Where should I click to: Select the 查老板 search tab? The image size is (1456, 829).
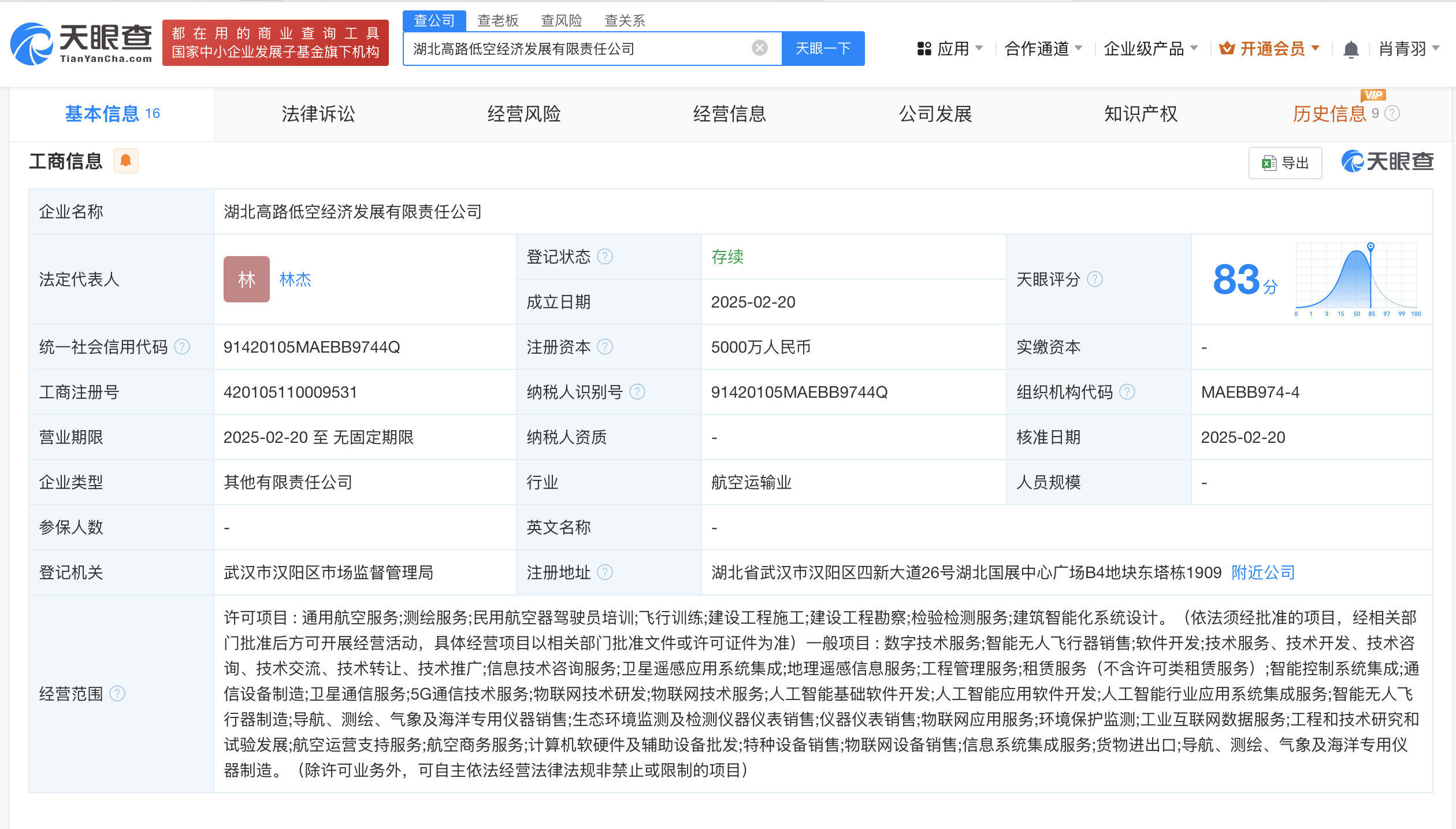[497, 21]
